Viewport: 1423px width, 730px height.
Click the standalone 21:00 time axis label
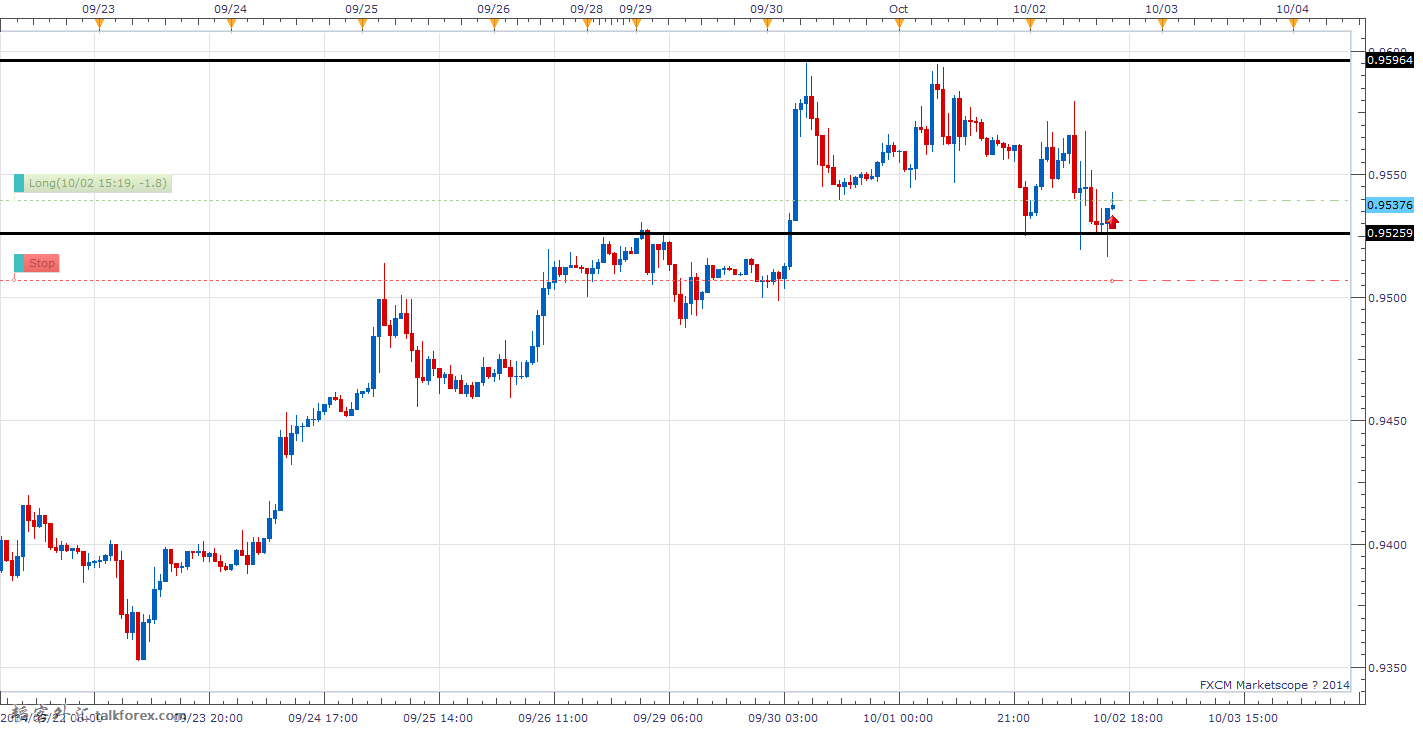1013,717
